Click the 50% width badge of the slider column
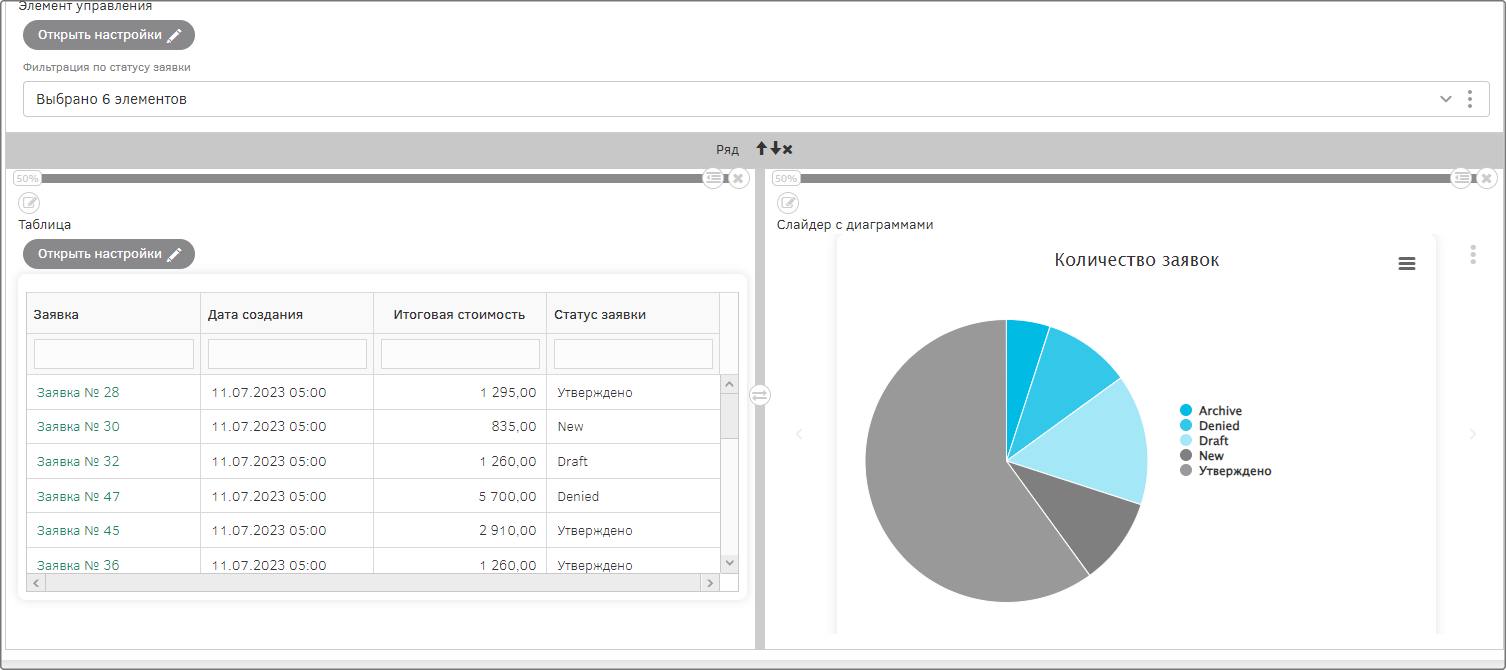The width and height of the screenshot is (1506, 670). pos(786,178)
